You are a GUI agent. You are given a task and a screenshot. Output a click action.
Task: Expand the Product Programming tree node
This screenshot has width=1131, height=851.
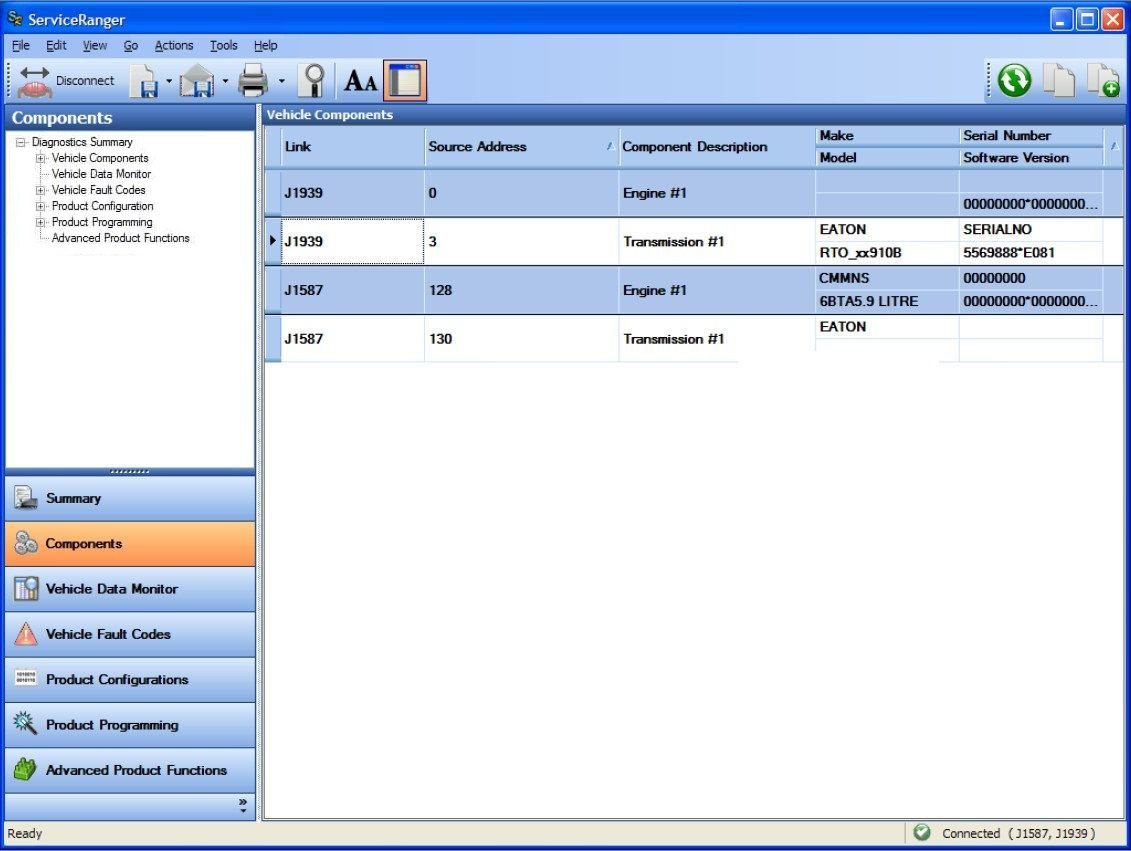(x=40, y=222)
